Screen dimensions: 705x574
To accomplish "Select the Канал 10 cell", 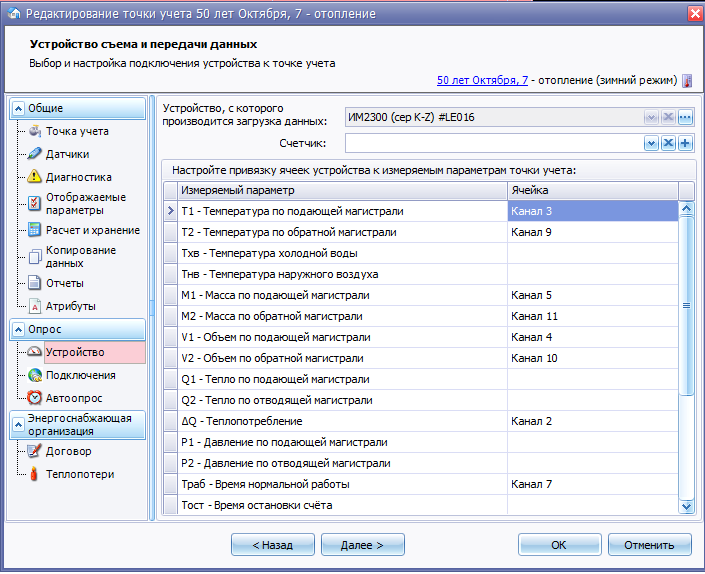I will coord(593,358).
